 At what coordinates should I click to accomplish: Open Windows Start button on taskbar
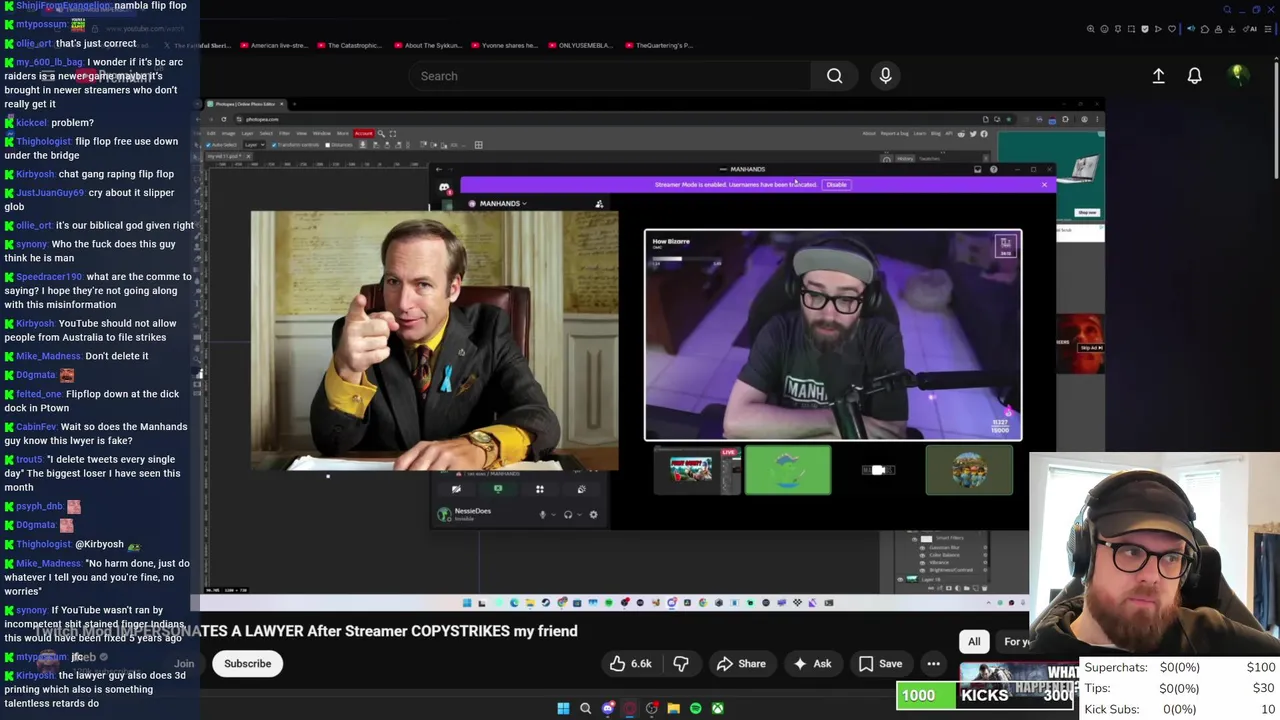pos(563,708)
